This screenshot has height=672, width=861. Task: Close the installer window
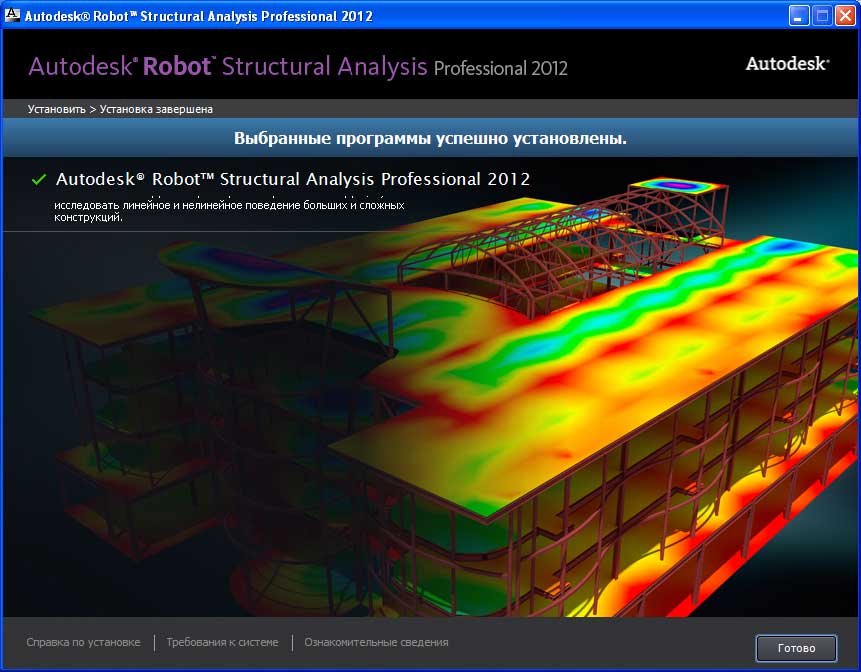845,16
